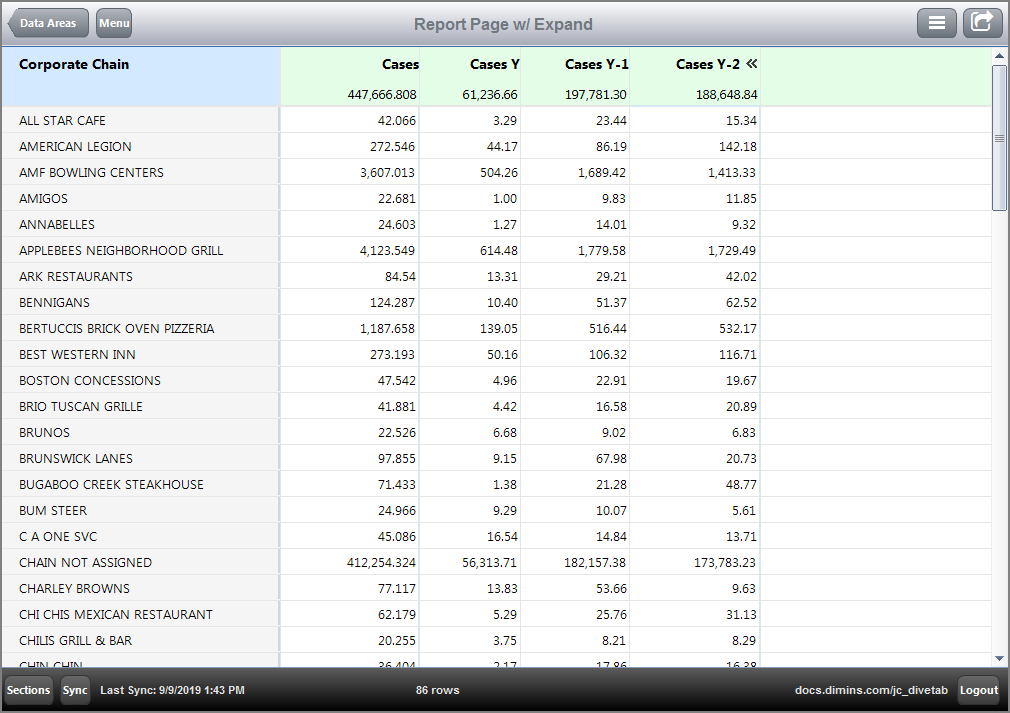1010x713 pixels.
Task: Click the Sections control in bottom bar
Action: (28, 690)
